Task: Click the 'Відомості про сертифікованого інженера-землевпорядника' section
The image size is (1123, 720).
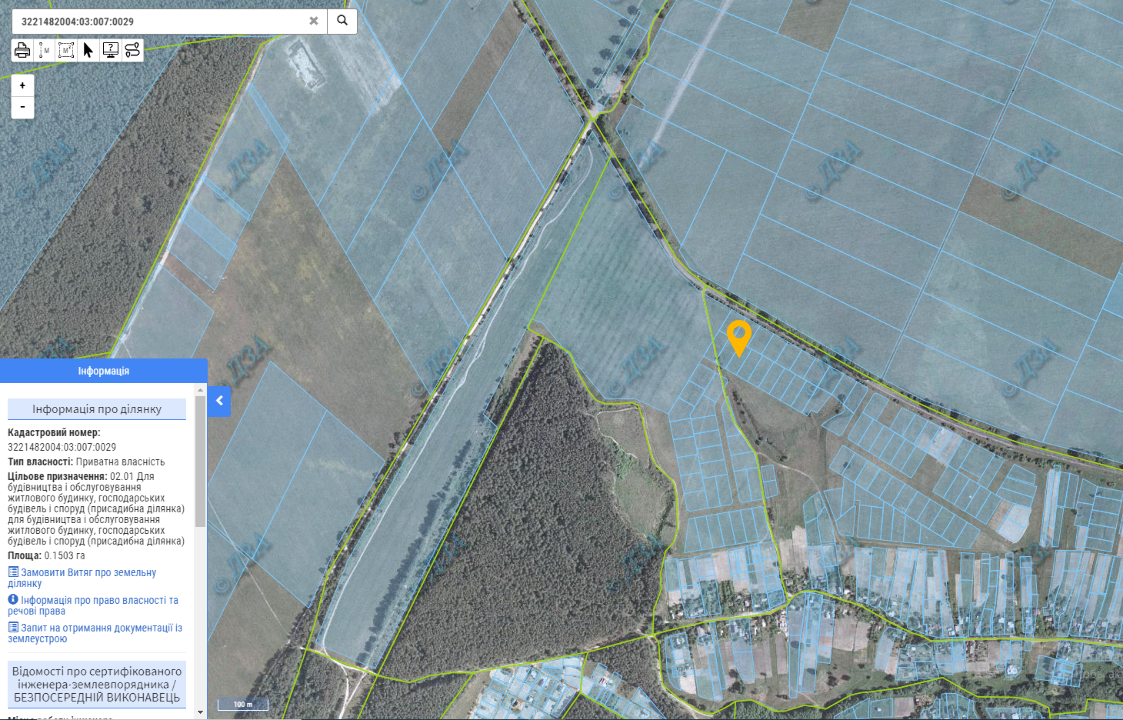Action: [x=97, y=684]
